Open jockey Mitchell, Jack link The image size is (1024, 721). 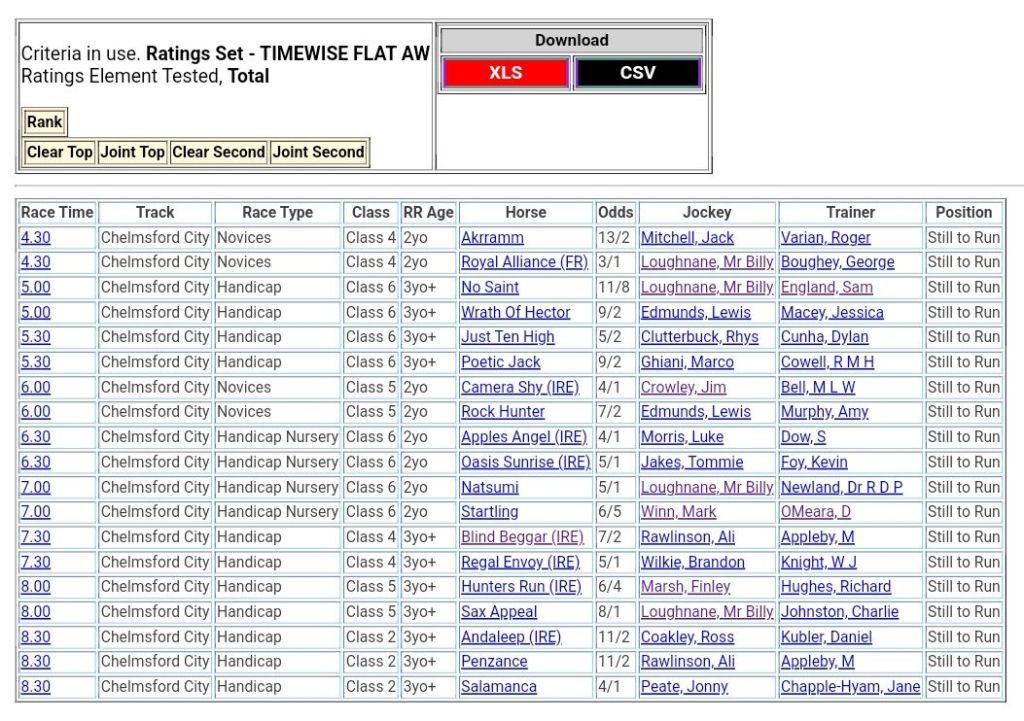click(x=687, y=238)
